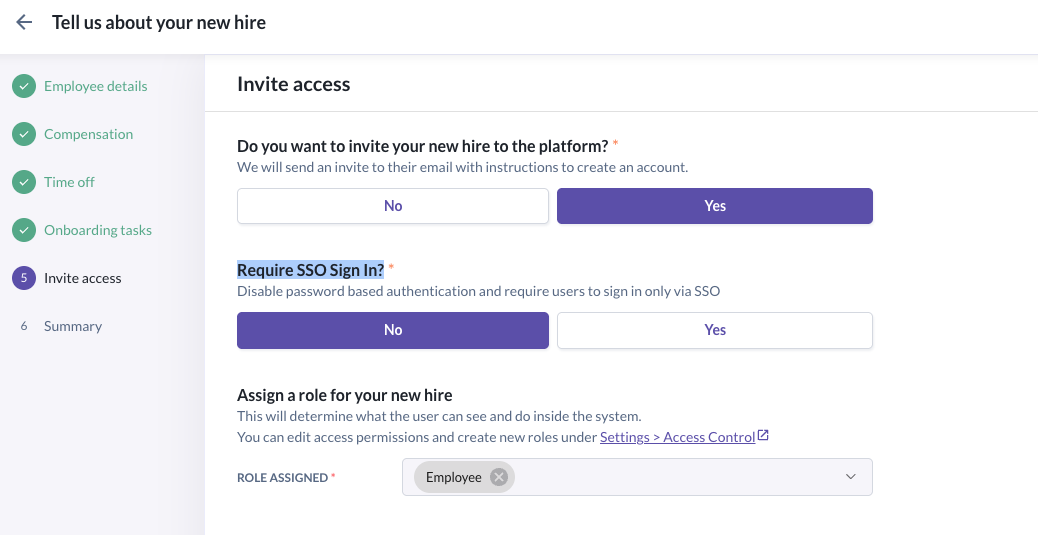Jump to Onboarding tasks step
1038x535 pixels.
coord(98,230)
